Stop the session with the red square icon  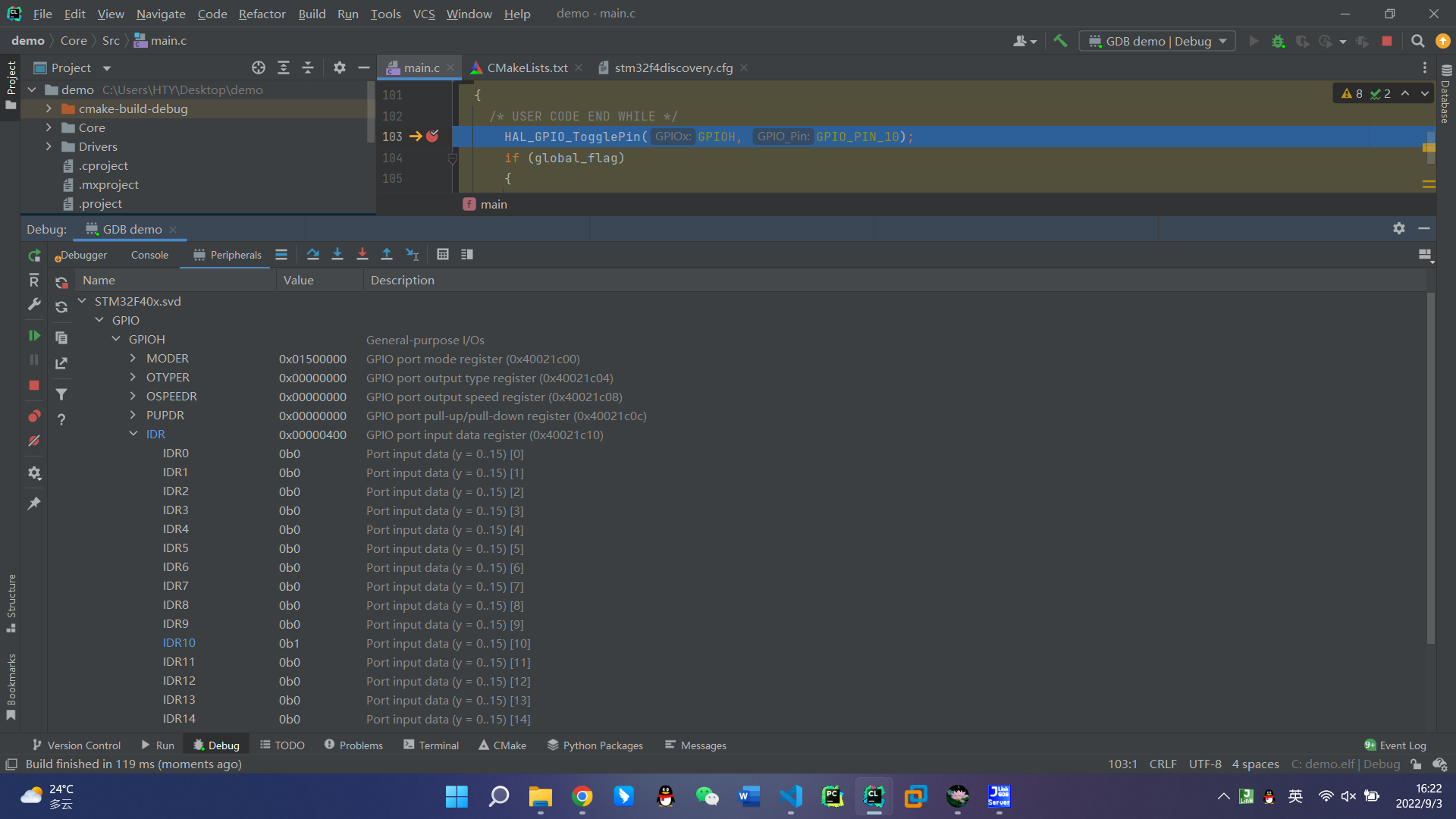1388,41
